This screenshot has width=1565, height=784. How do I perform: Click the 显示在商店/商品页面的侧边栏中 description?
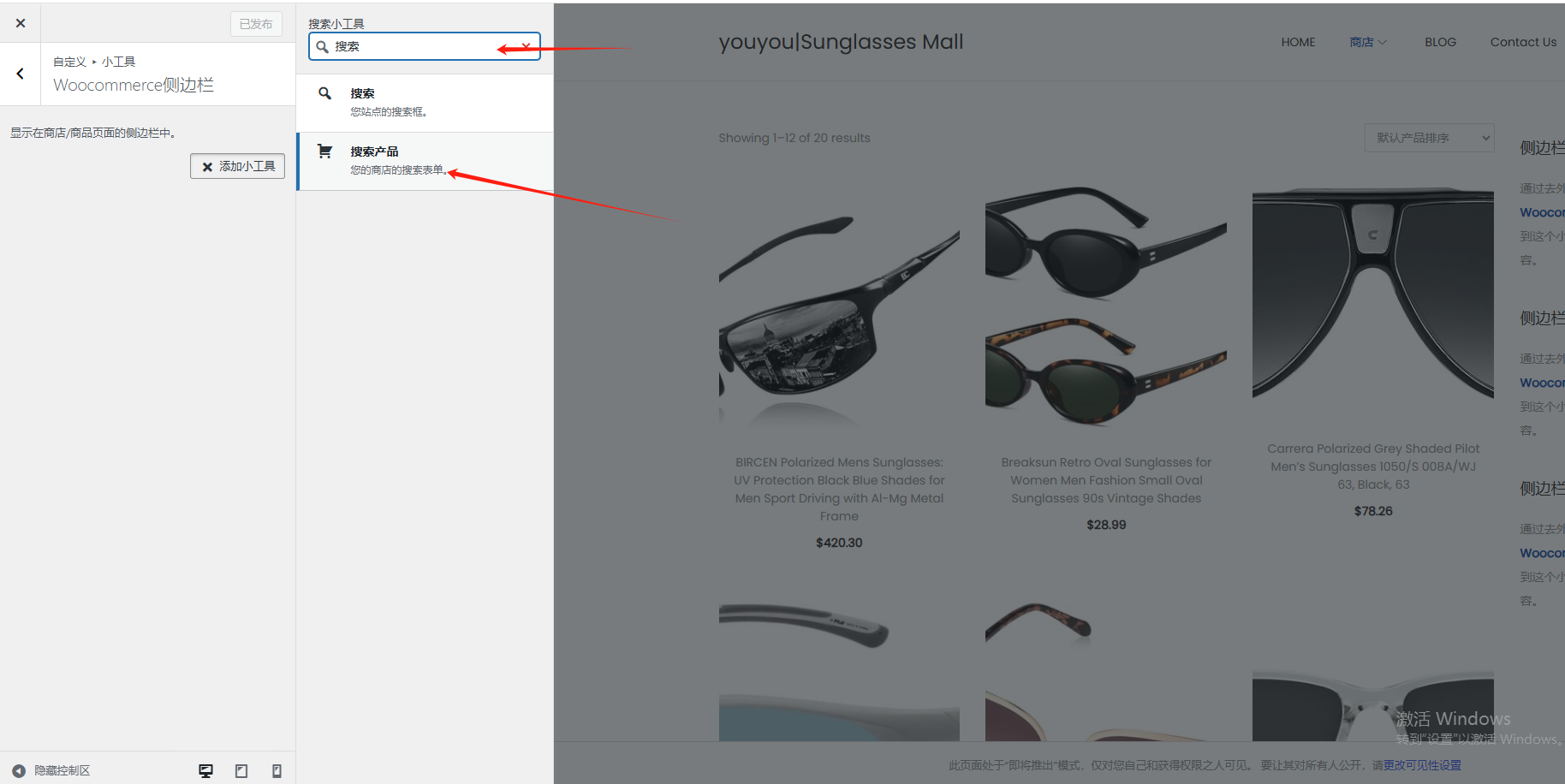pyautogui.click(x=93, y=133)
